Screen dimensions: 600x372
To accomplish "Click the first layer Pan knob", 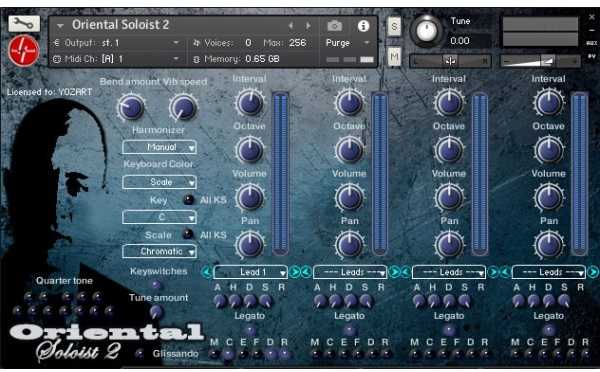I will 249,245.
